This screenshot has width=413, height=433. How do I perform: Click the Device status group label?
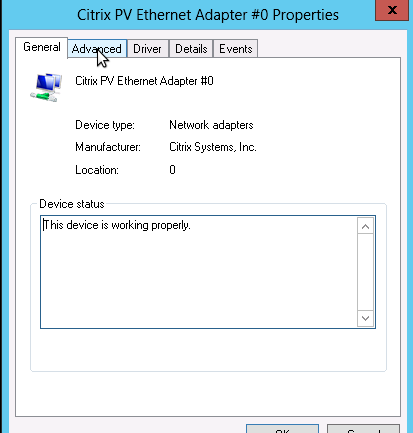tap(72, 204)
